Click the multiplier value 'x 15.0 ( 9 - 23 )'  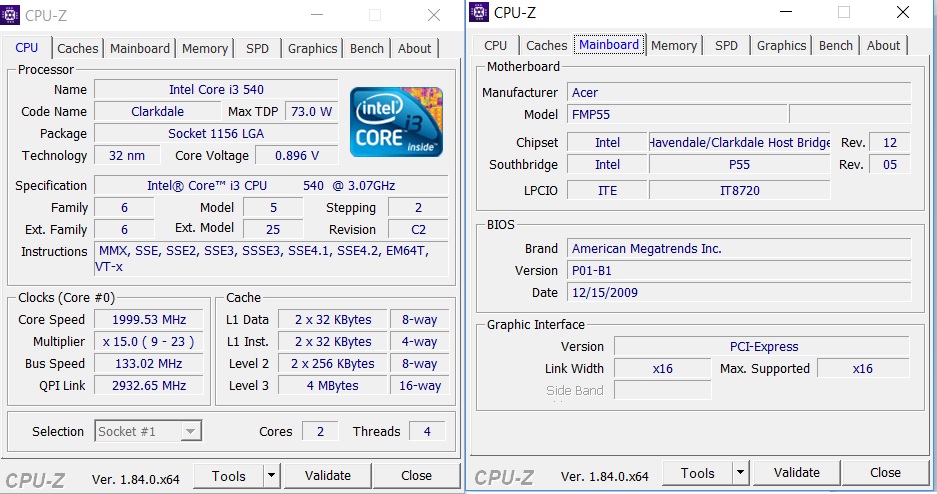tap(149, 342)
